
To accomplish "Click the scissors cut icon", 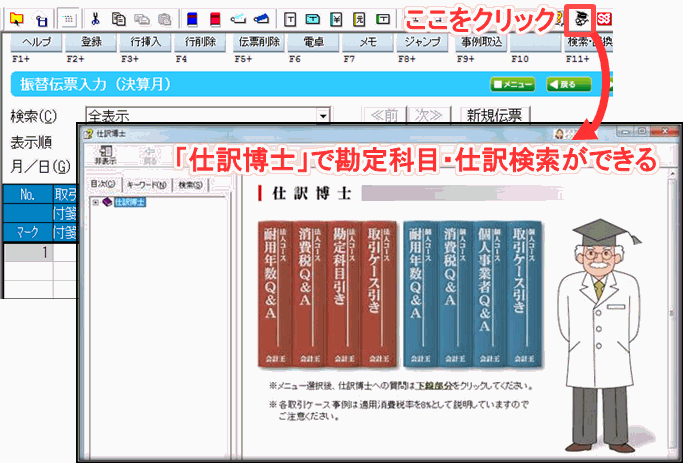I will click(x=95, y=19).
